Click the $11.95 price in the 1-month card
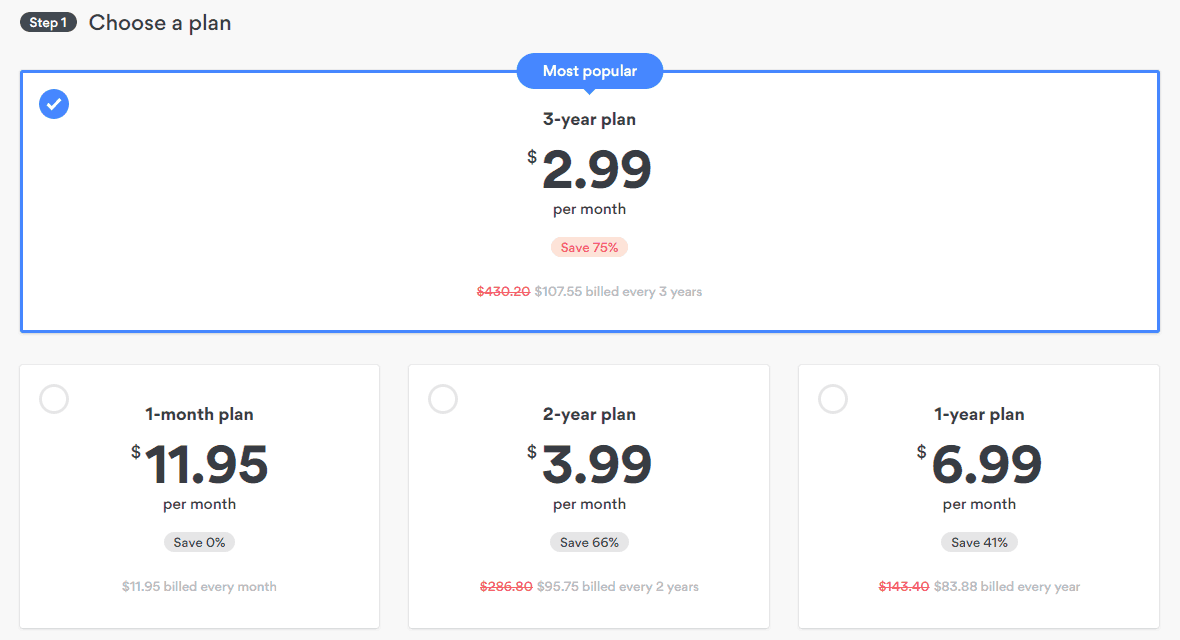Screen dimensions: 1180x640 click(199, 465)
